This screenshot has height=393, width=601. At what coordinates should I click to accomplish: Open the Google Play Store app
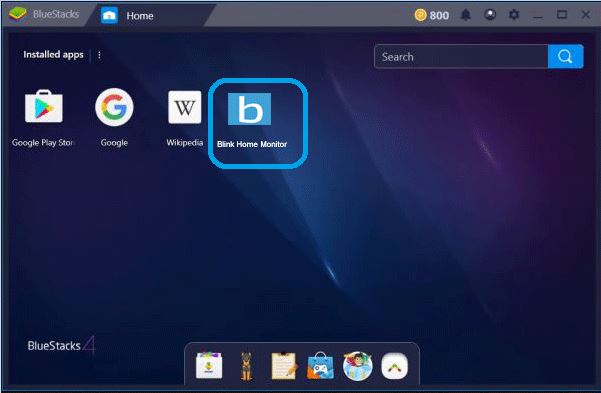(x=43, y=107)
